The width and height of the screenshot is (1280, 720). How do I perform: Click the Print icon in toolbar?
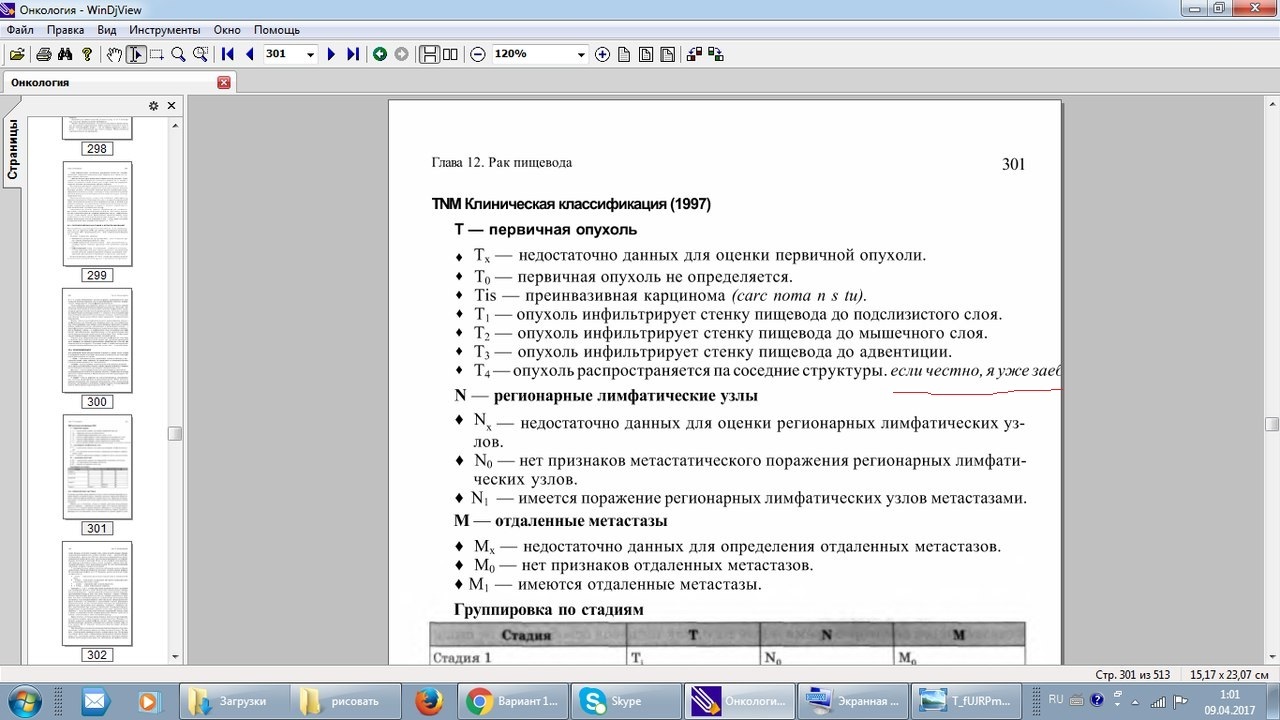[44, 54]
